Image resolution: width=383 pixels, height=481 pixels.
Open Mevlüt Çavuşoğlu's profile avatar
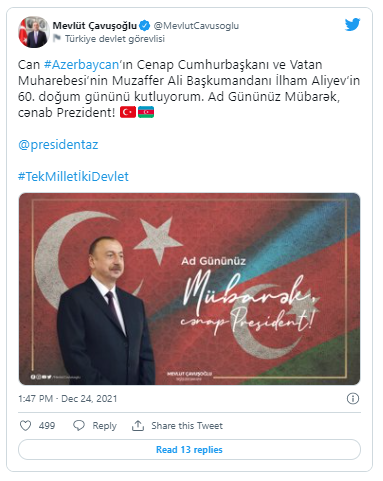pos(34,32)
